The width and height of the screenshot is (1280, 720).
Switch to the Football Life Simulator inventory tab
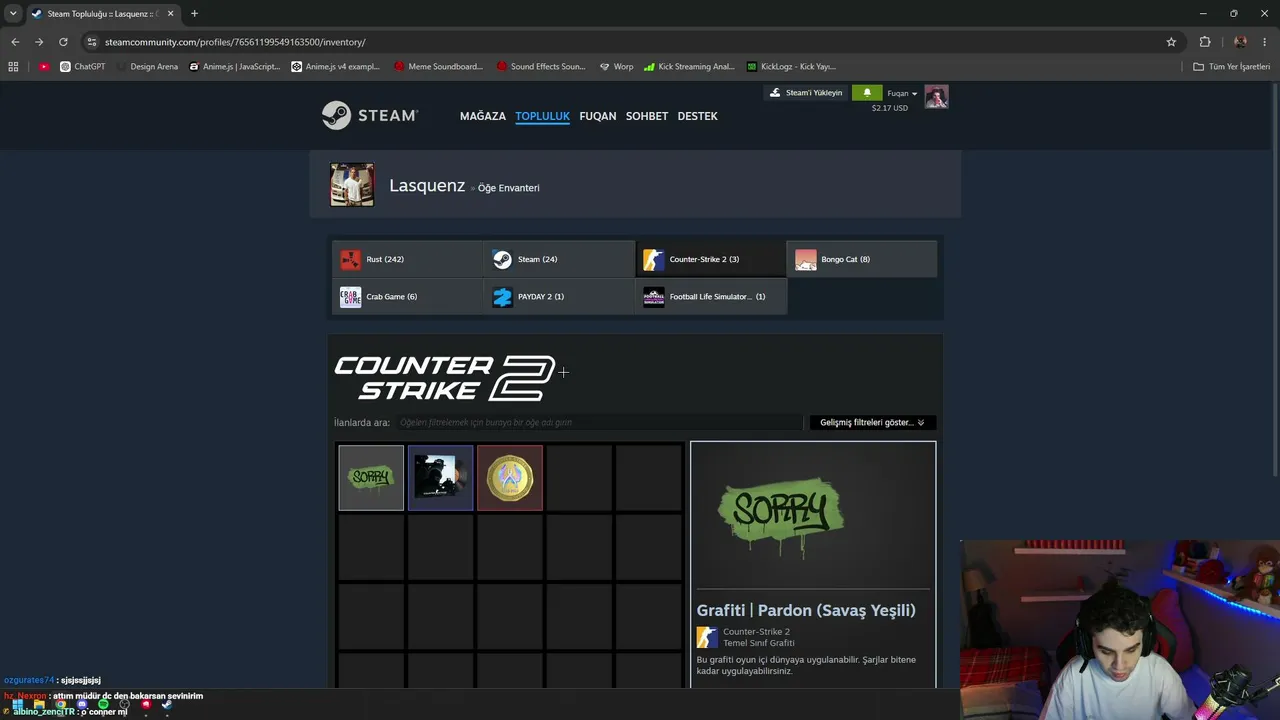[x=711, y=297]
